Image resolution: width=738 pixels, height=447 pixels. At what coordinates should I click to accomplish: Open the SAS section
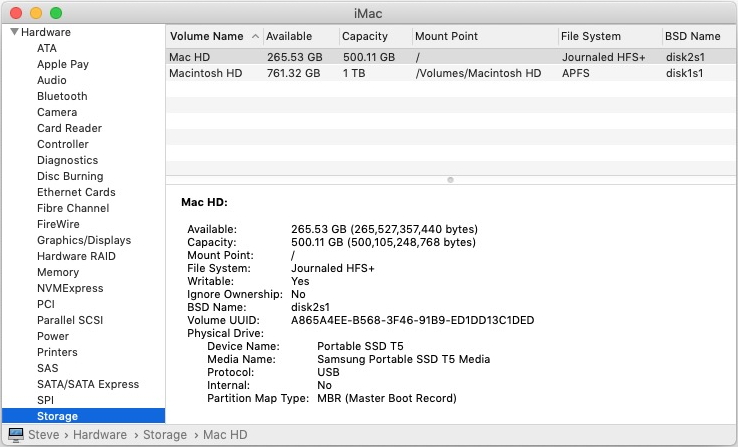pyautogui.click(x=48, y=368)
